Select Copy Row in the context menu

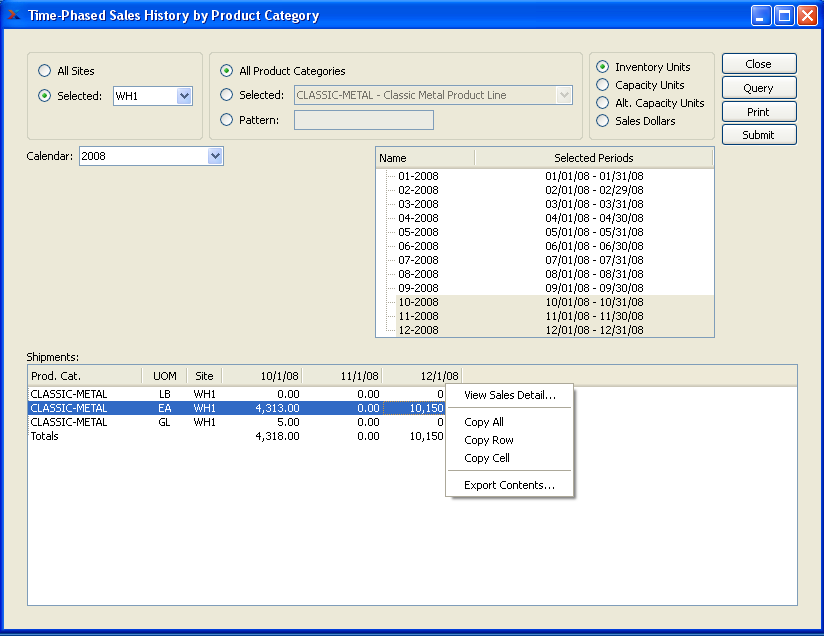pyautogui.click(x=489, y=440)
